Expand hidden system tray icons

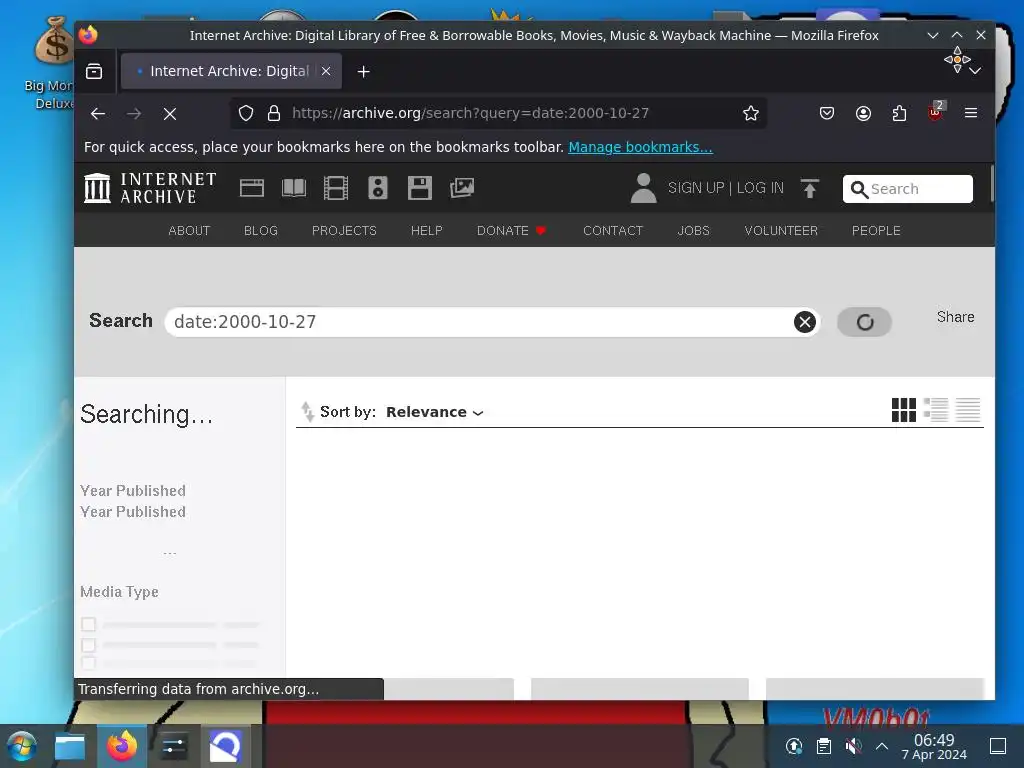click(882, 746)
